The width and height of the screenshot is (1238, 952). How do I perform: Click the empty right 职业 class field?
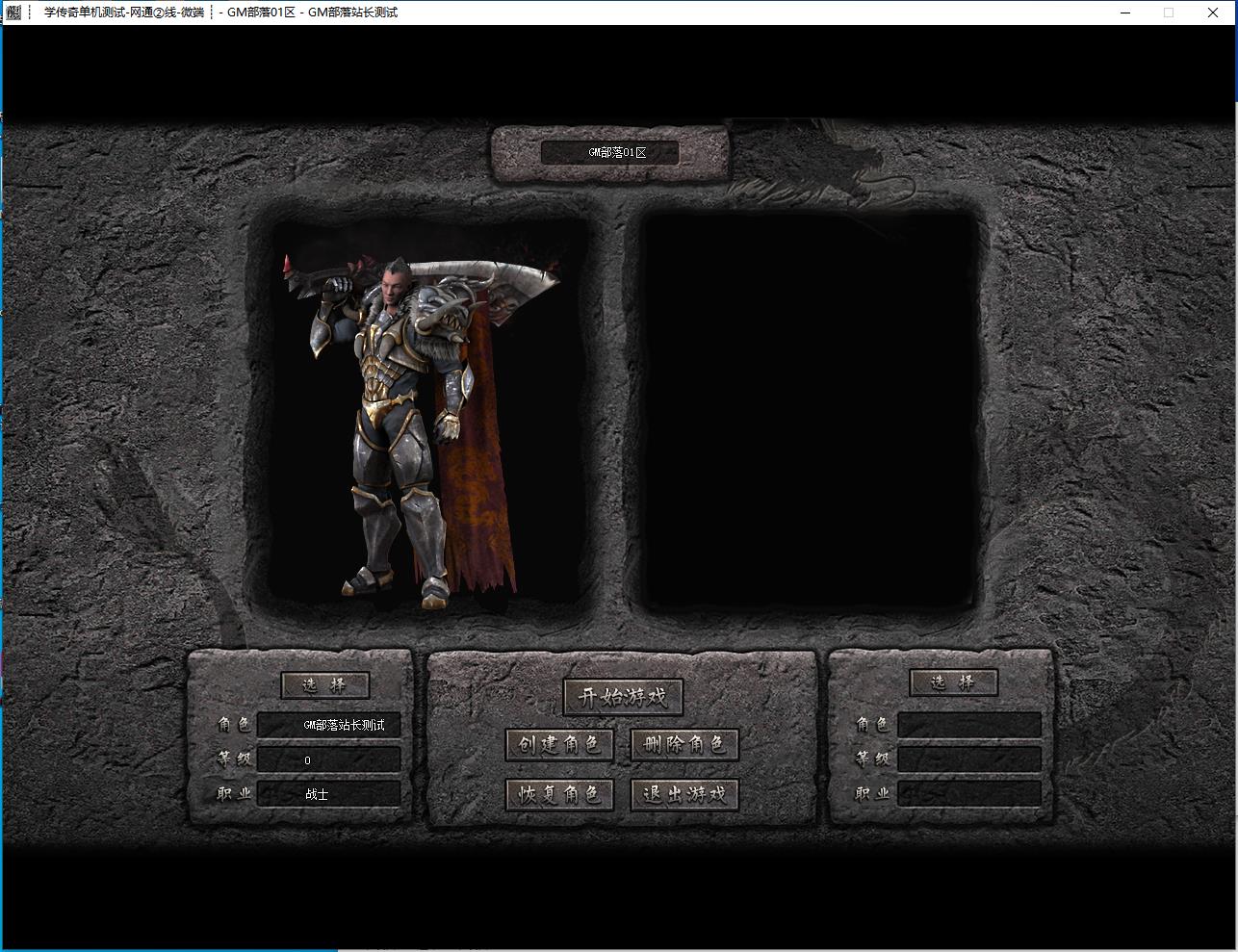969,793
